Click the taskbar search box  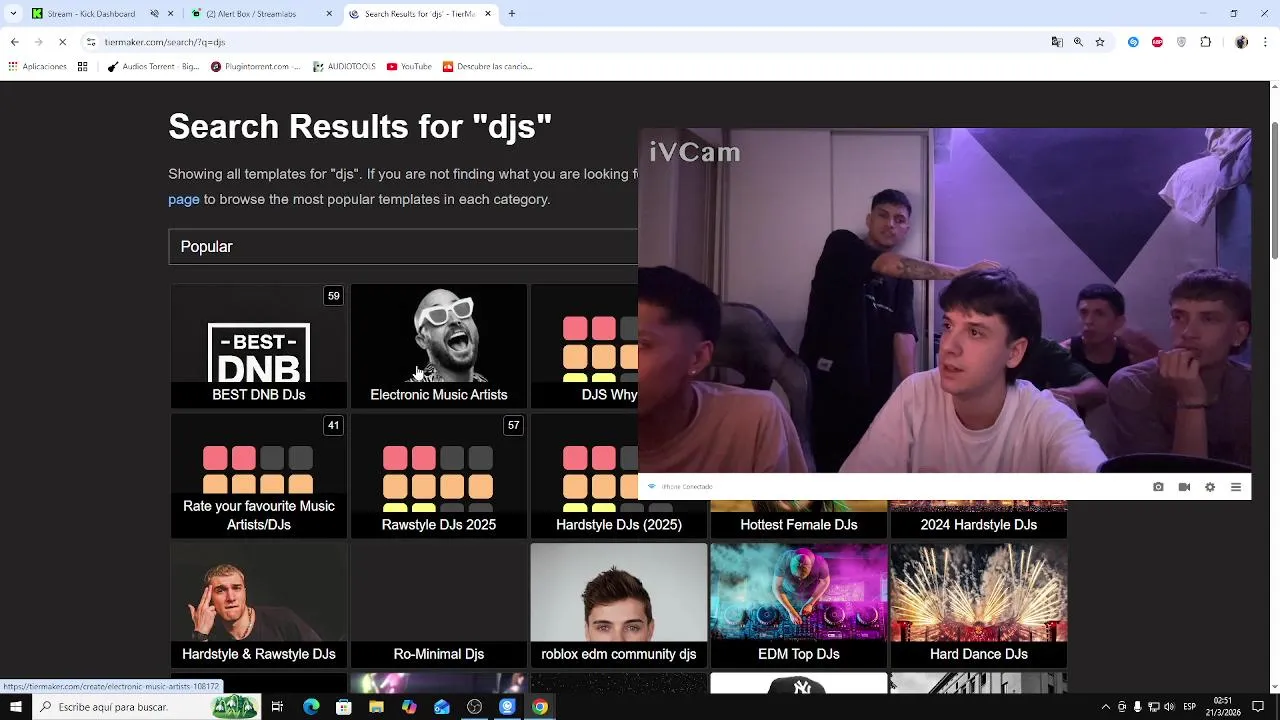point(147,707)
